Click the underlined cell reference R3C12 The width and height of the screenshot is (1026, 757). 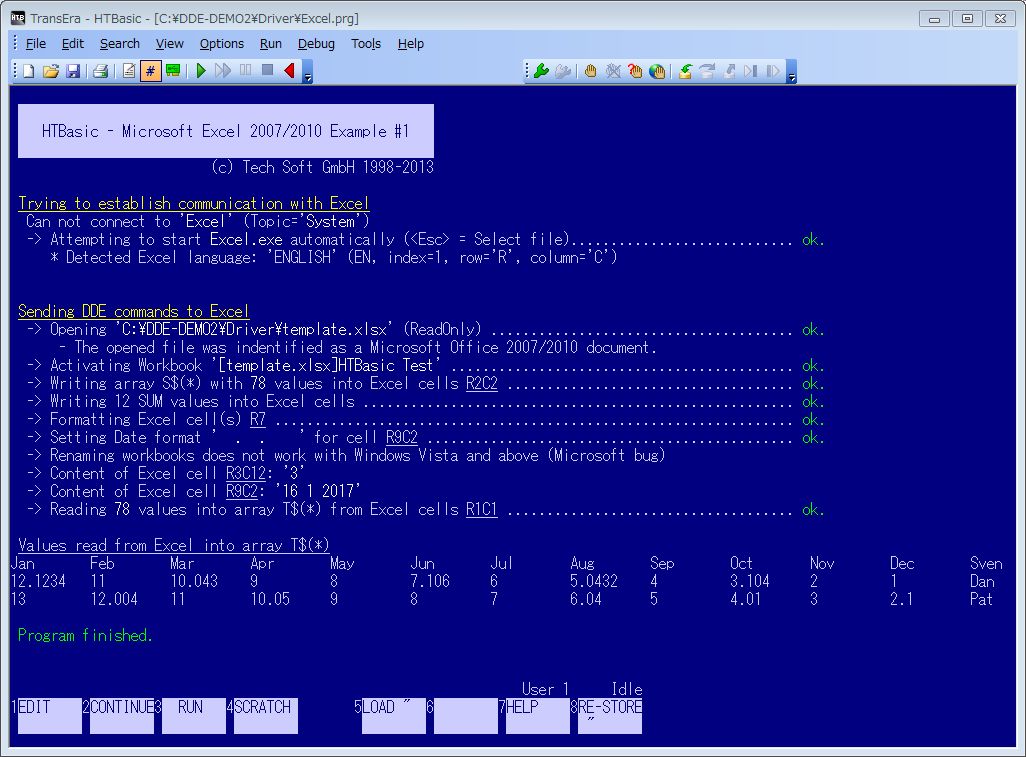click(x=246, y=473)
